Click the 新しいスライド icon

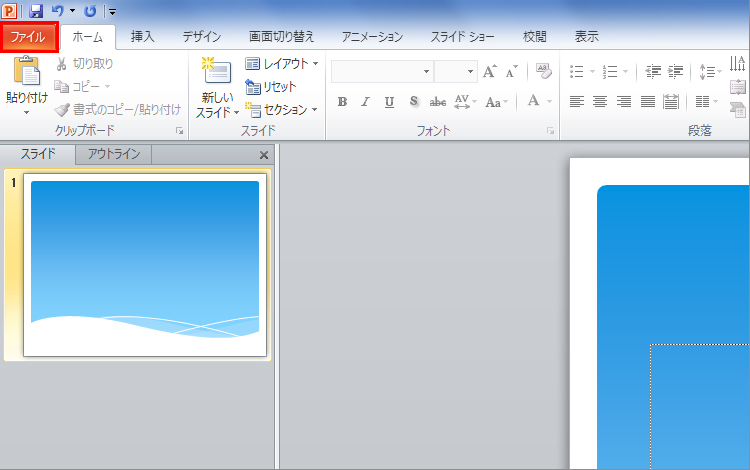(x=217, y=71)
